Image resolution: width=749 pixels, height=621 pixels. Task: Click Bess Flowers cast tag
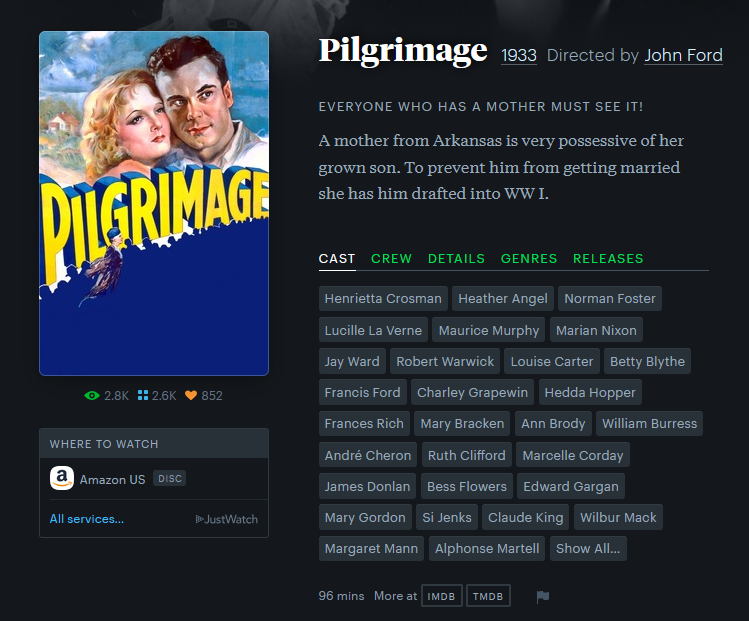coord(467,486)
